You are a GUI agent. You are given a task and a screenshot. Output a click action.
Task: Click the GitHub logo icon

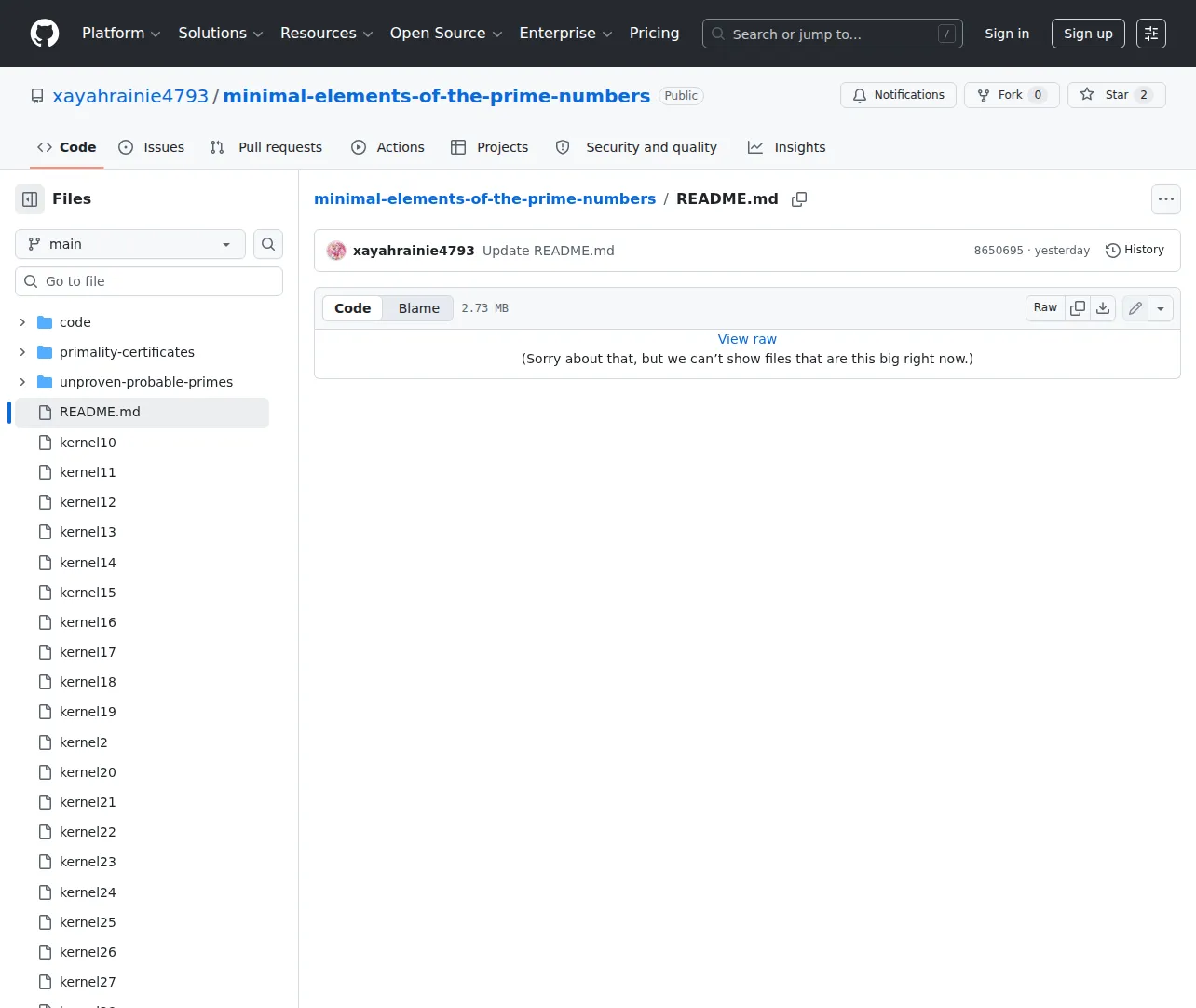[45, 34]
